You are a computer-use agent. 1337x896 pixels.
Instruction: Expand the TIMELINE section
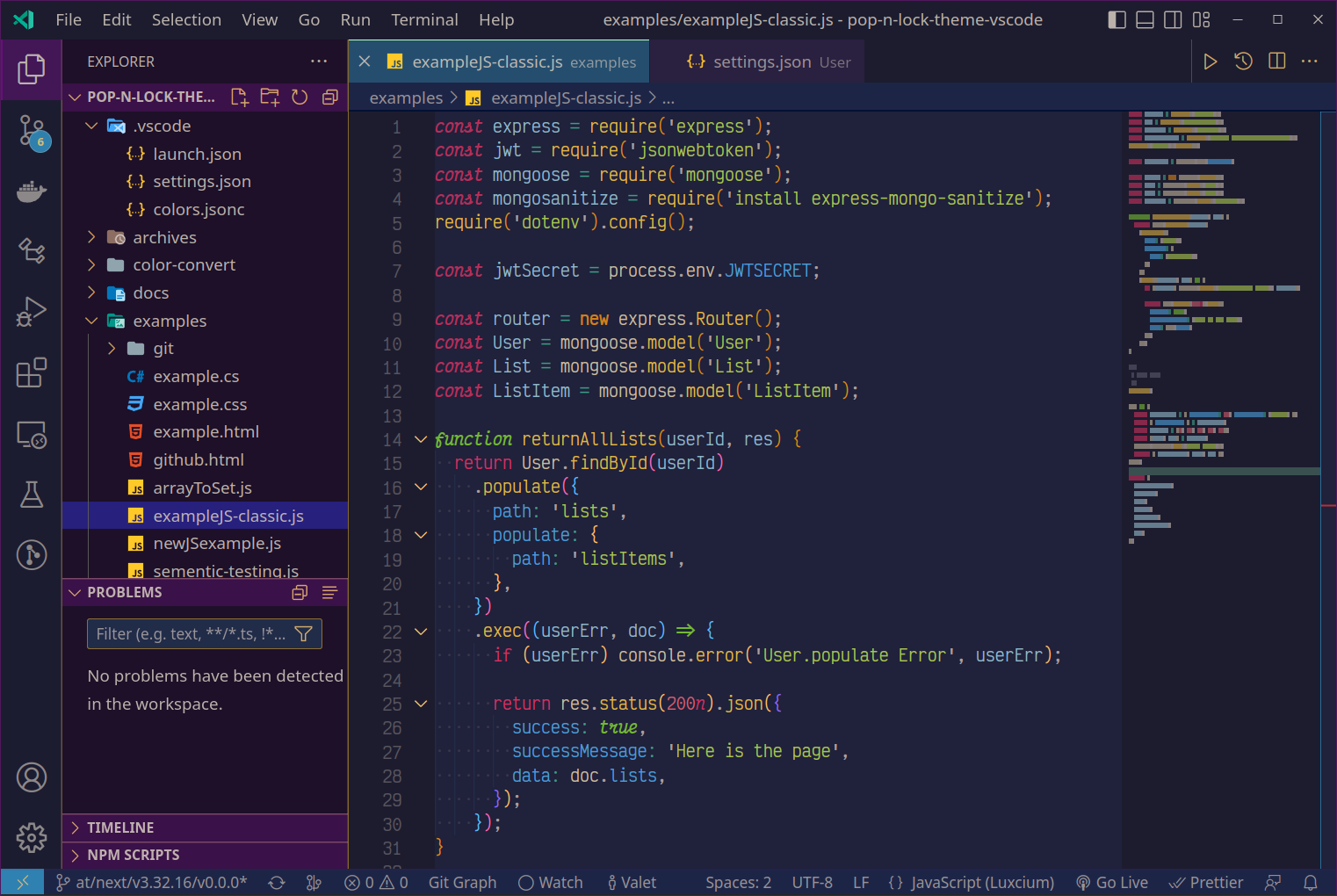[x=205, y=827]
